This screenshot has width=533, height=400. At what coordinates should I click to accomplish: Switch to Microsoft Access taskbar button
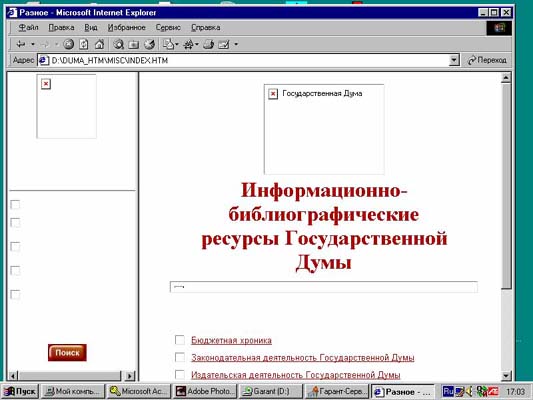pyautogui.click(x=139, y=392)
